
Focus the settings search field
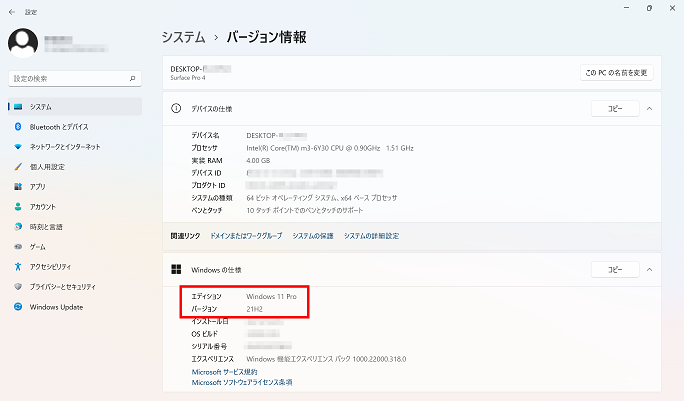pos(75,79)
